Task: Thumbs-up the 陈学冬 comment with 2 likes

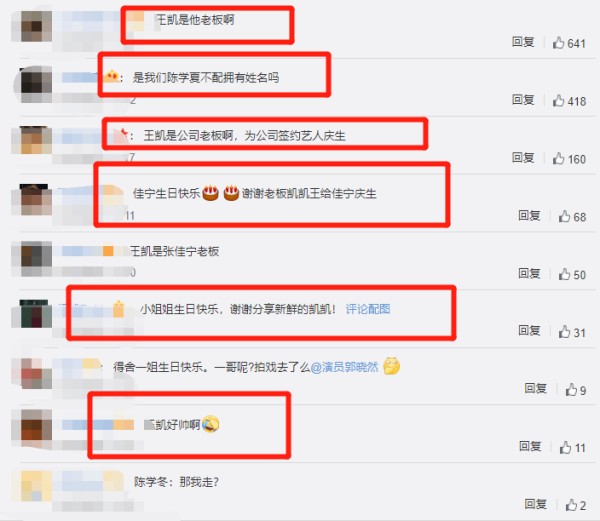Action: click(571, 505)
